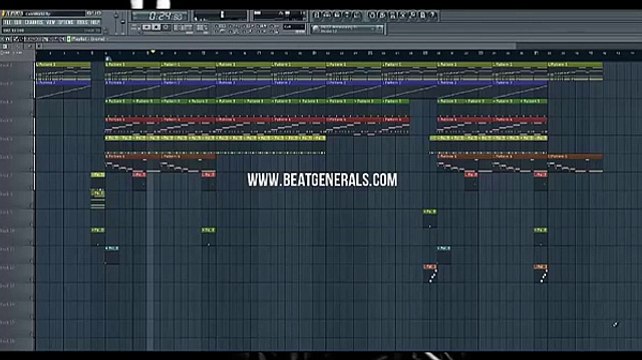Select the Track 5 header

coord(17,144)
